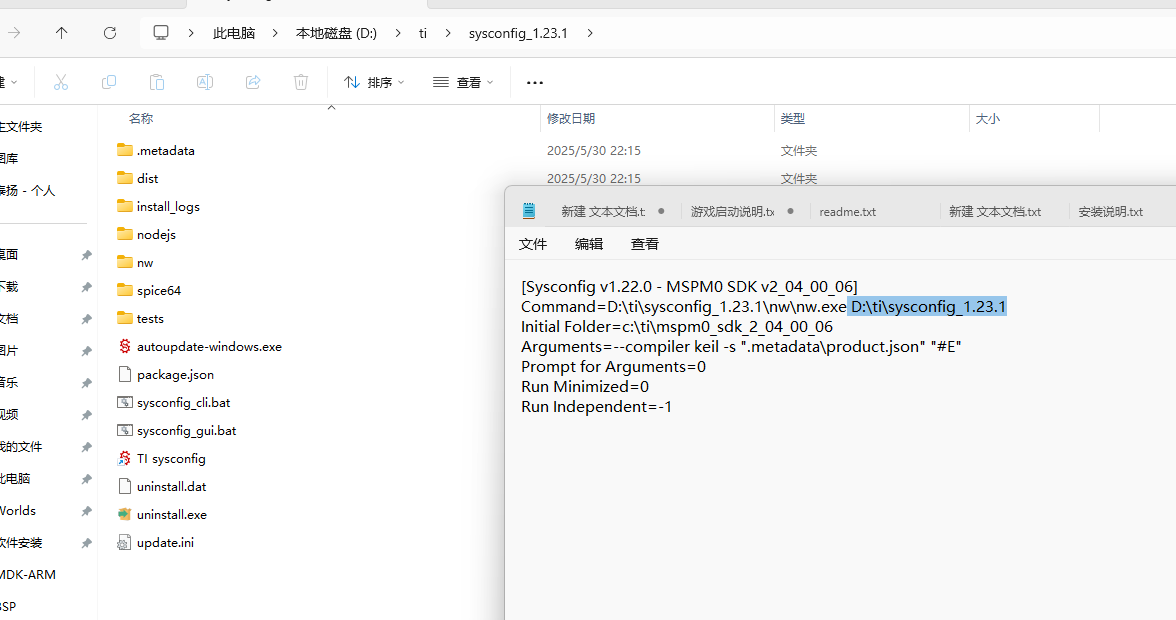Screen dimensions: 1176x620
Task: Expand chevron before 此电脑 breadcrumb
Action: click(x=191, y=33)
